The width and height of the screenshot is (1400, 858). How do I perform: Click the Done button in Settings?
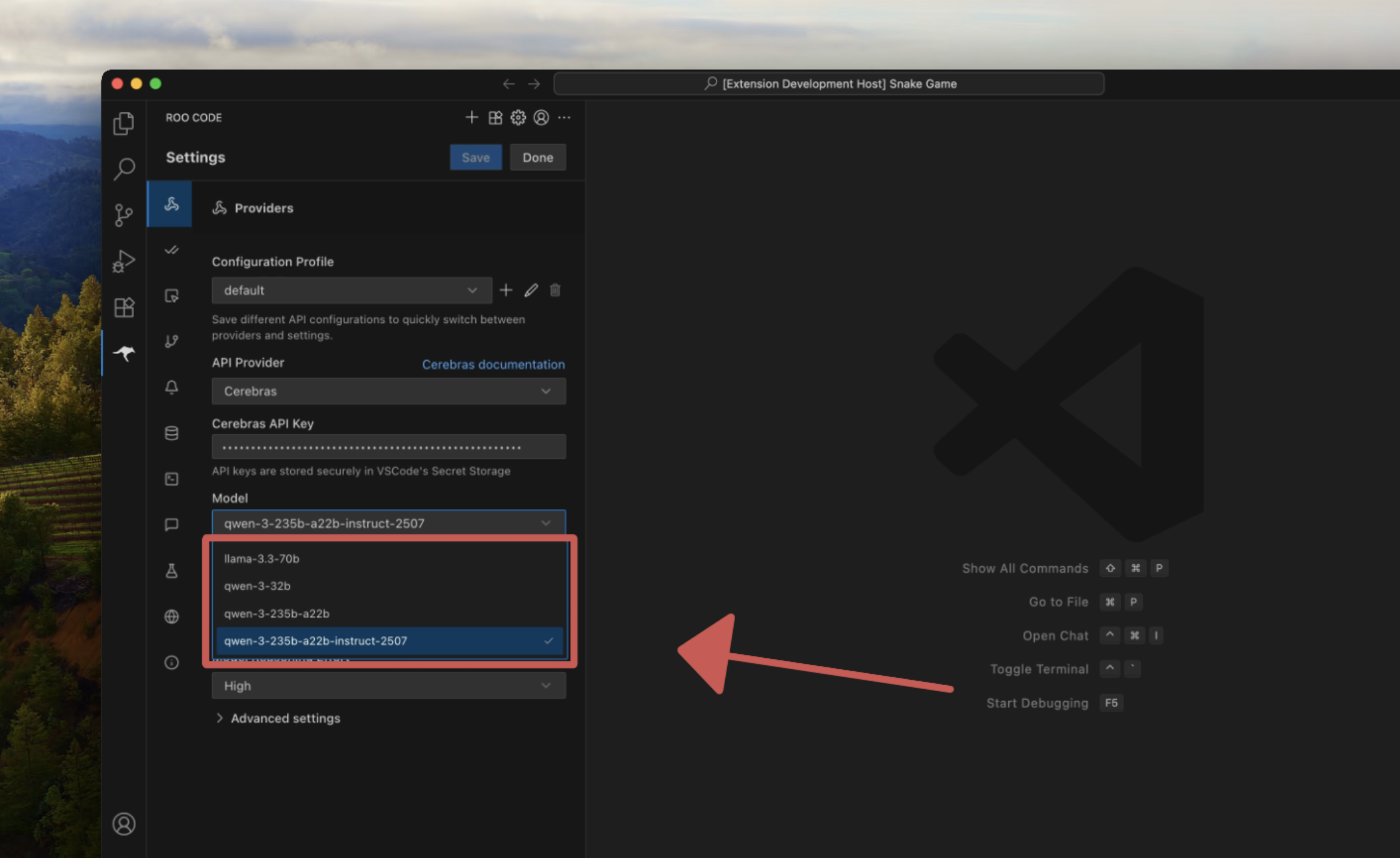click(x=538, y=157)
